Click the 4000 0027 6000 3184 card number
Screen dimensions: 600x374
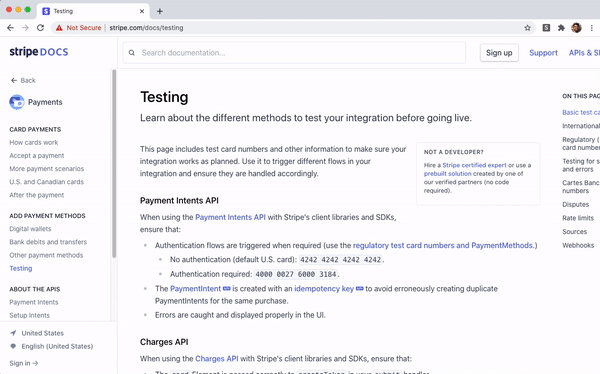295,274
